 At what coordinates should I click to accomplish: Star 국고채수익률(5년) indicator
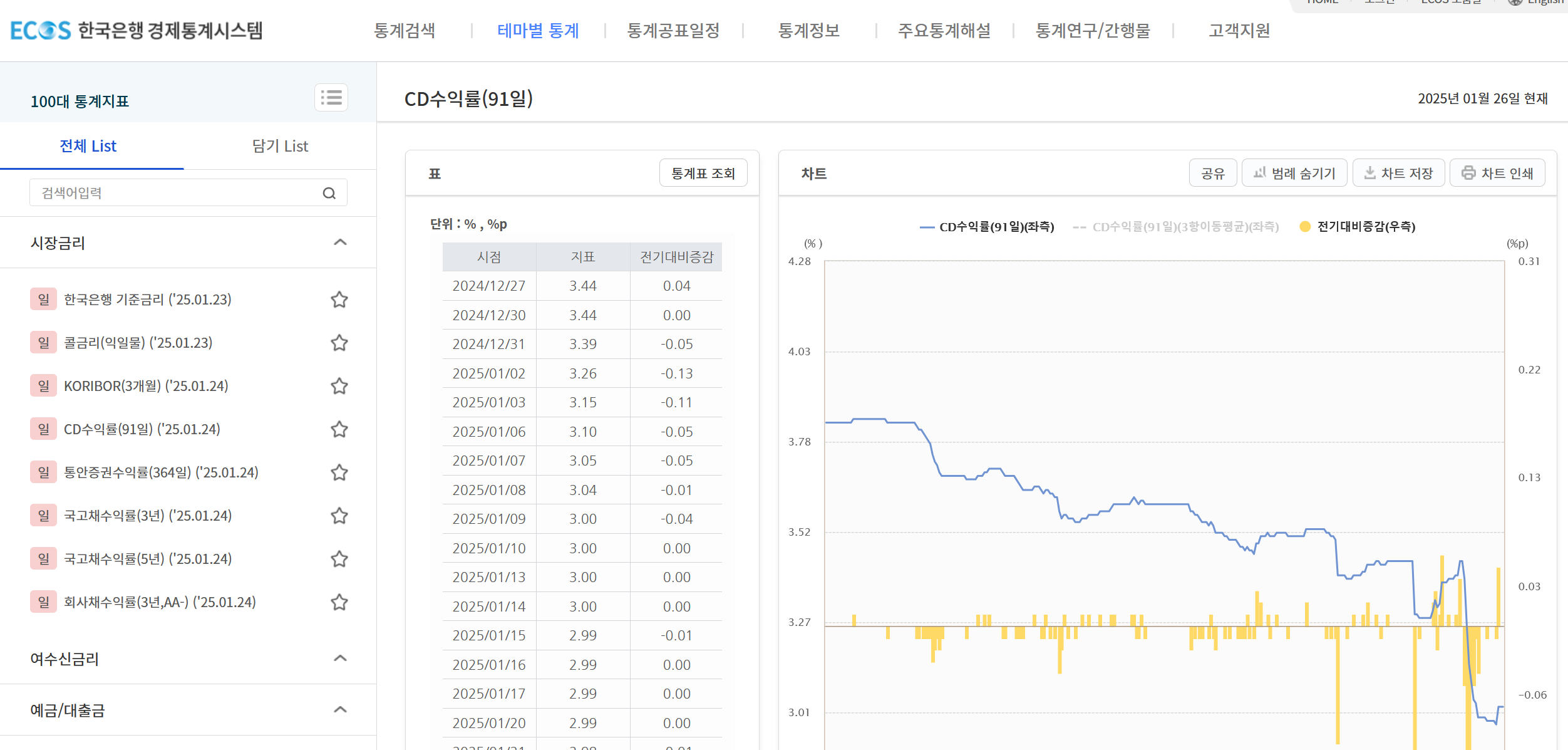point(339,559)
